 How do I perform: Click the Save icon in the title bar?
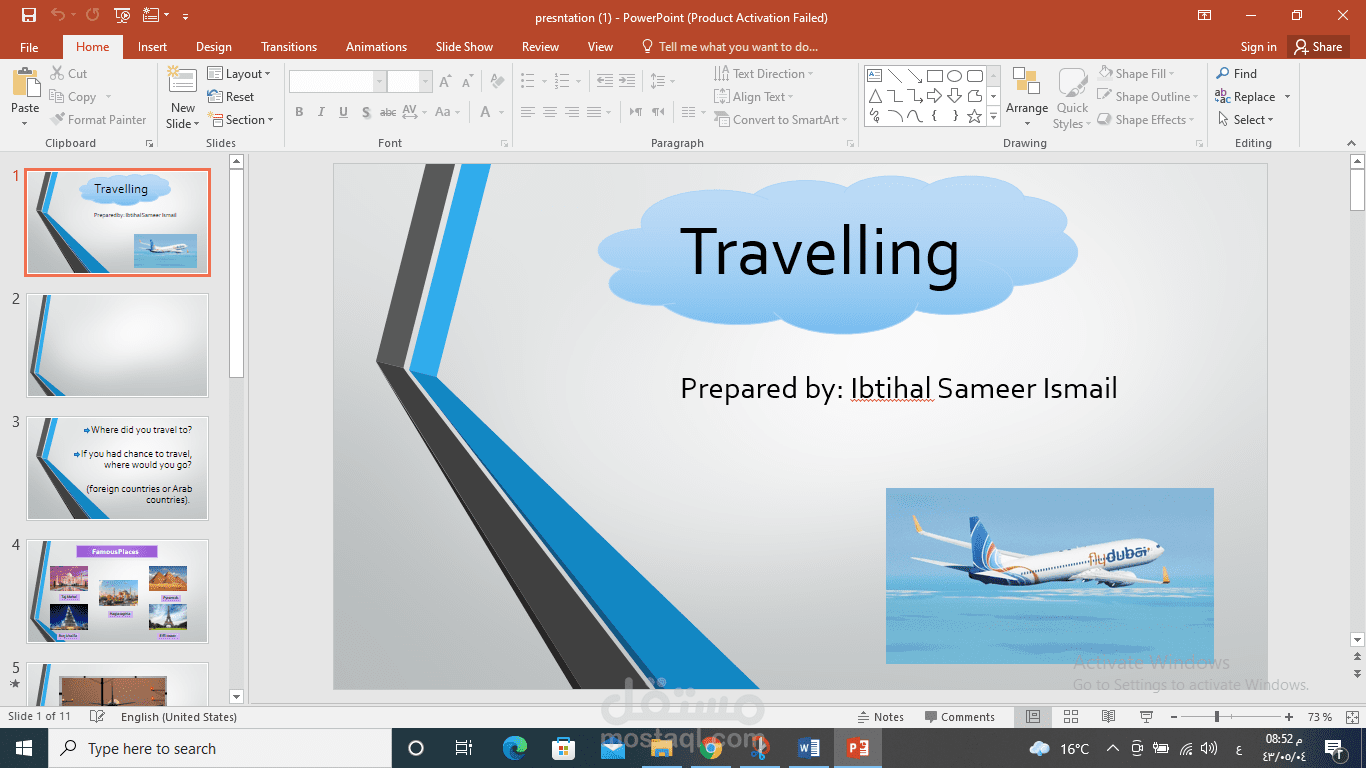click(x=28, y=16)
